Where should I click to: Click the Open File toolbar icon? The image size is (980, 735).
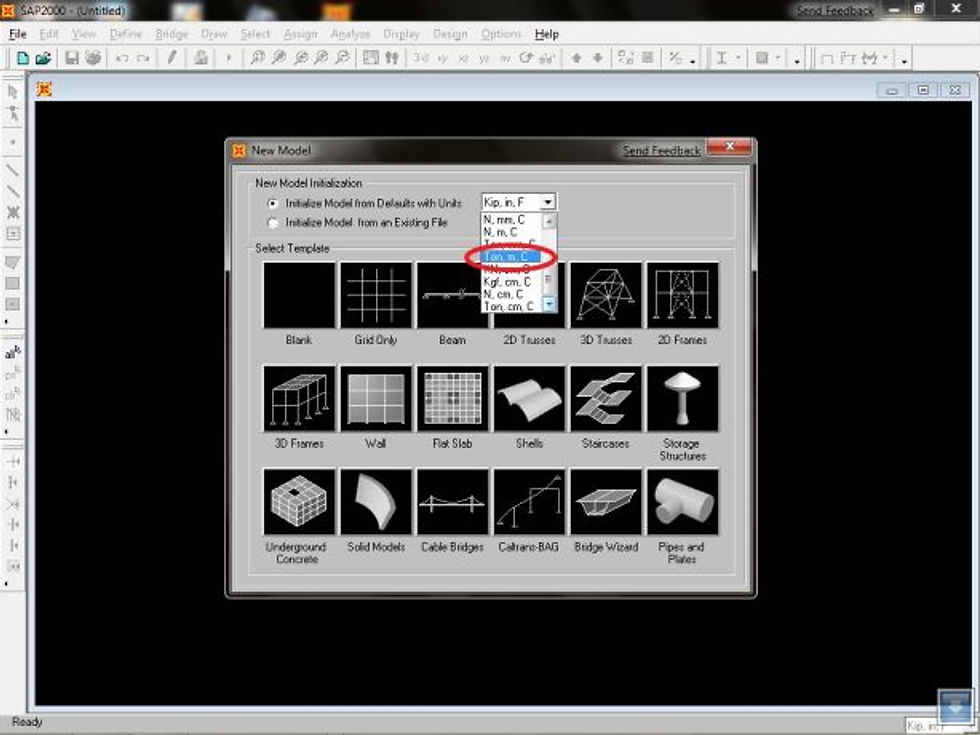[x=43, y=58]
